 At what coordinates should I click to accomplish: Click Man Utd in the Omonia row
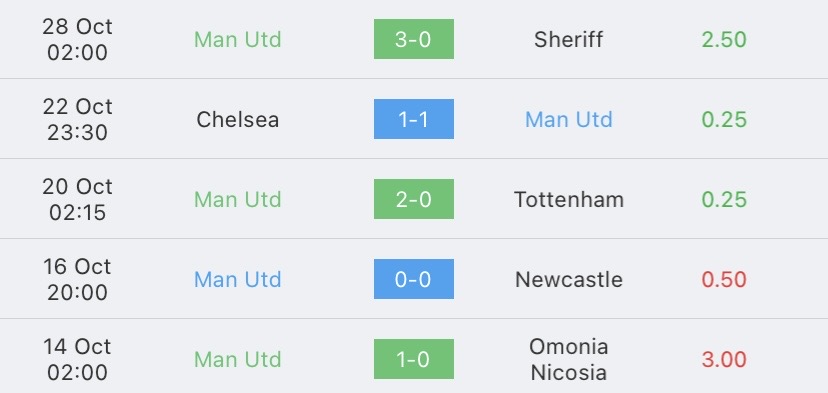[x=238, y=359]
